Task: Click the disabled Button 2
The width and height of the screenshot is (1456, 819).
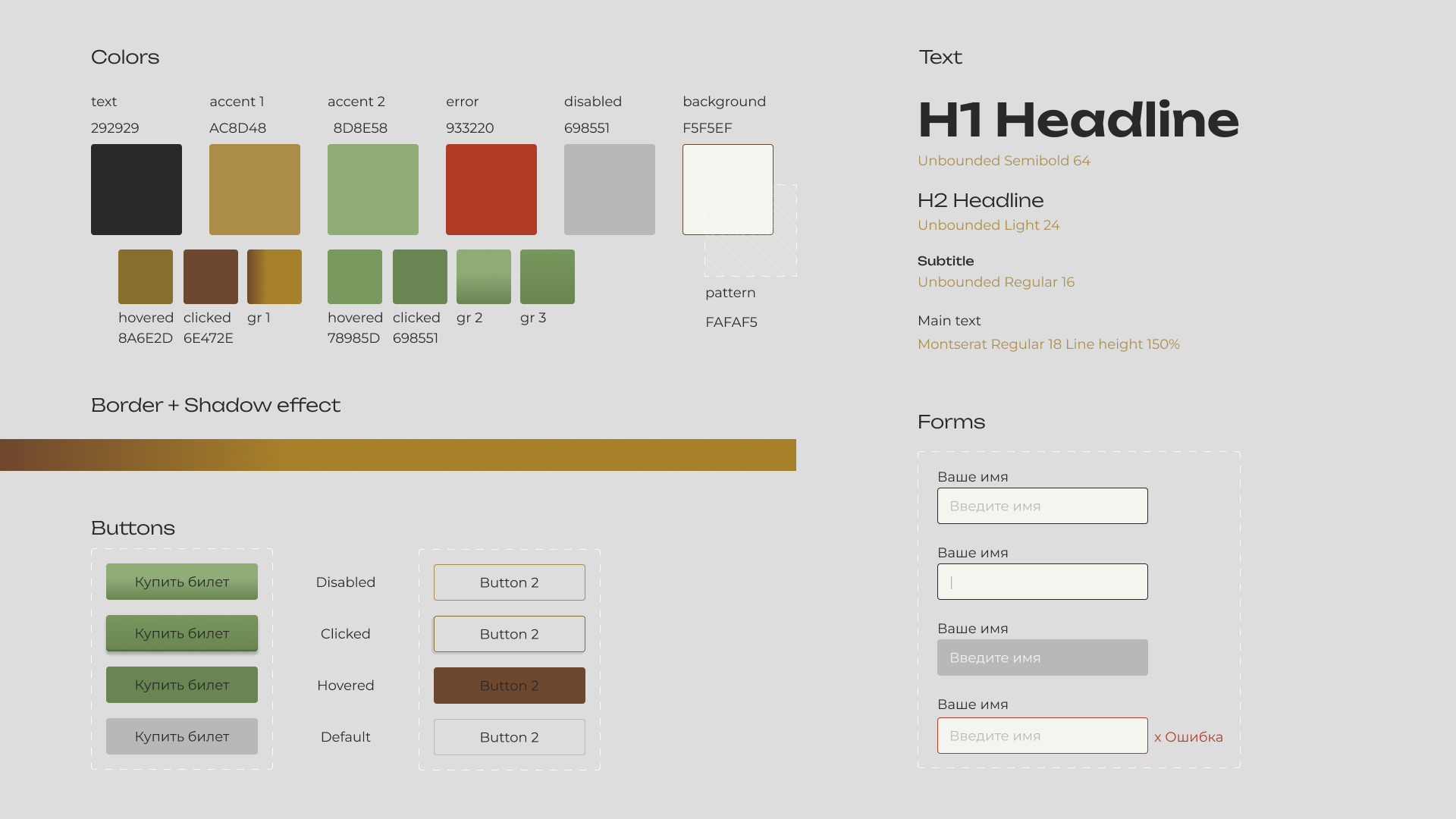Action: click(509, 582)
